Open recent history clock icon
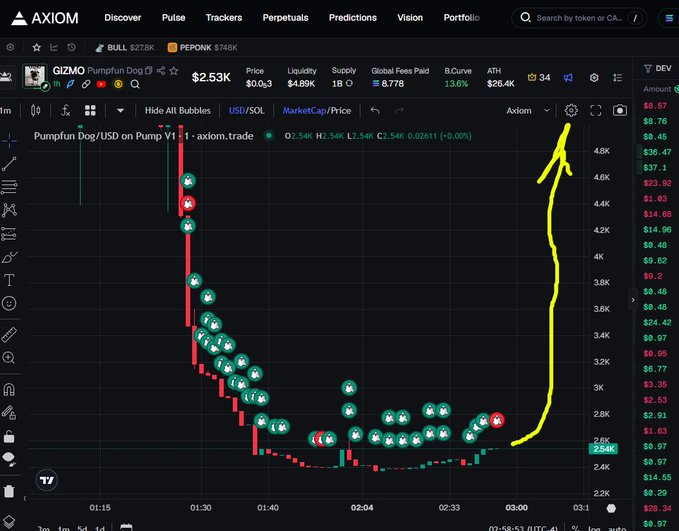The width and height of the screenshot is (679, 531). pos(71,47)
